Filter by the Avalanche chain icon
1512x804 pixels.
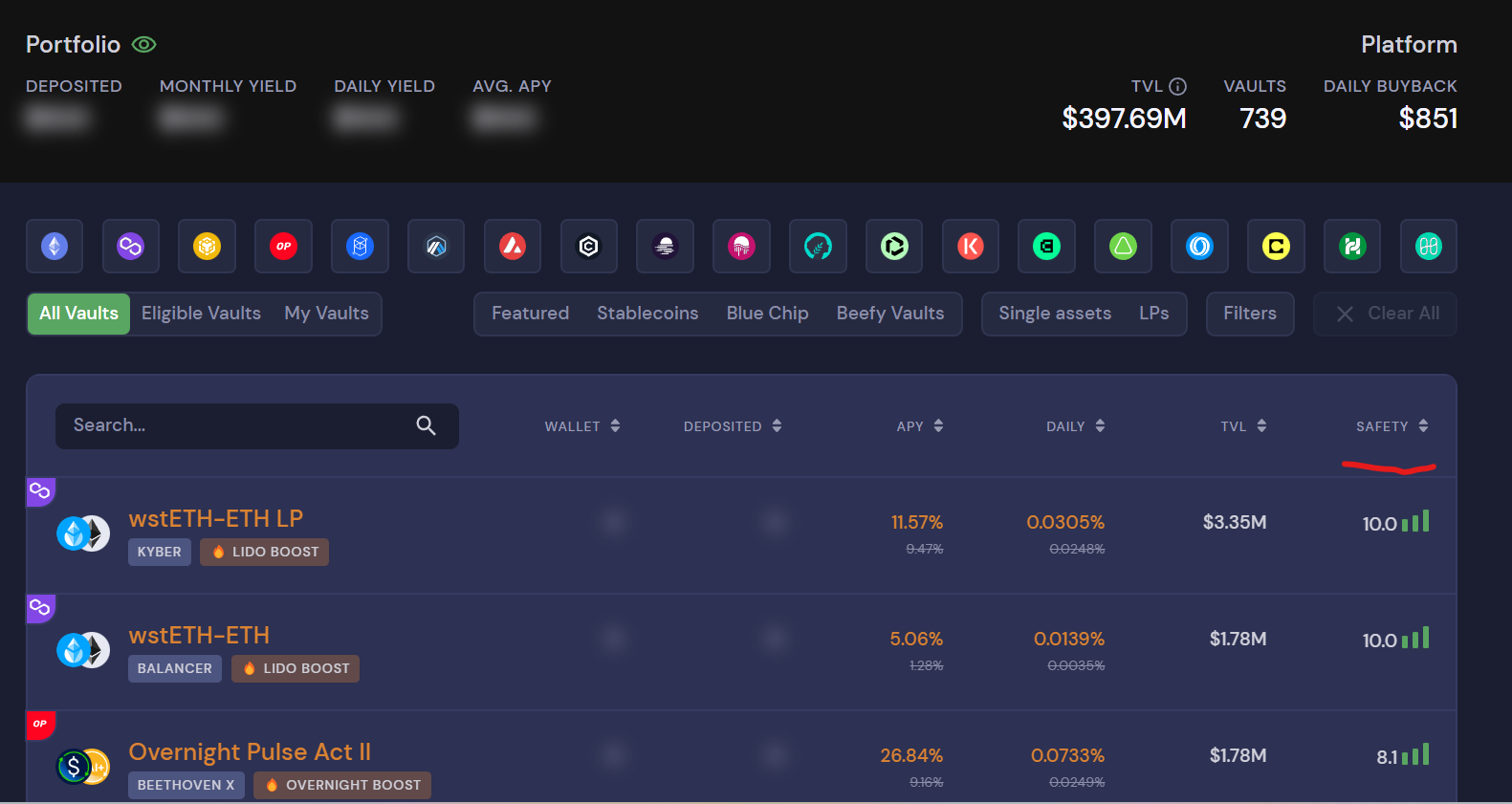click(x=513, y=247)
